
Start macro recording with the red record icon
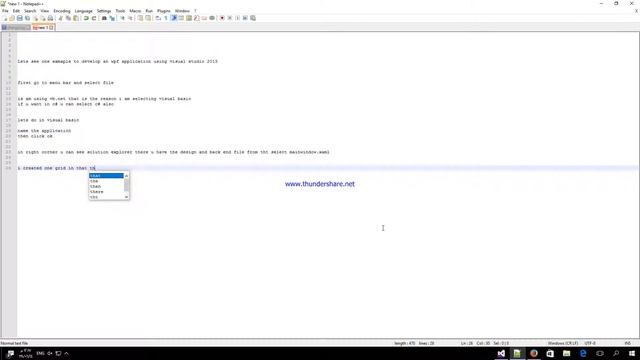[x=222, y=18]
